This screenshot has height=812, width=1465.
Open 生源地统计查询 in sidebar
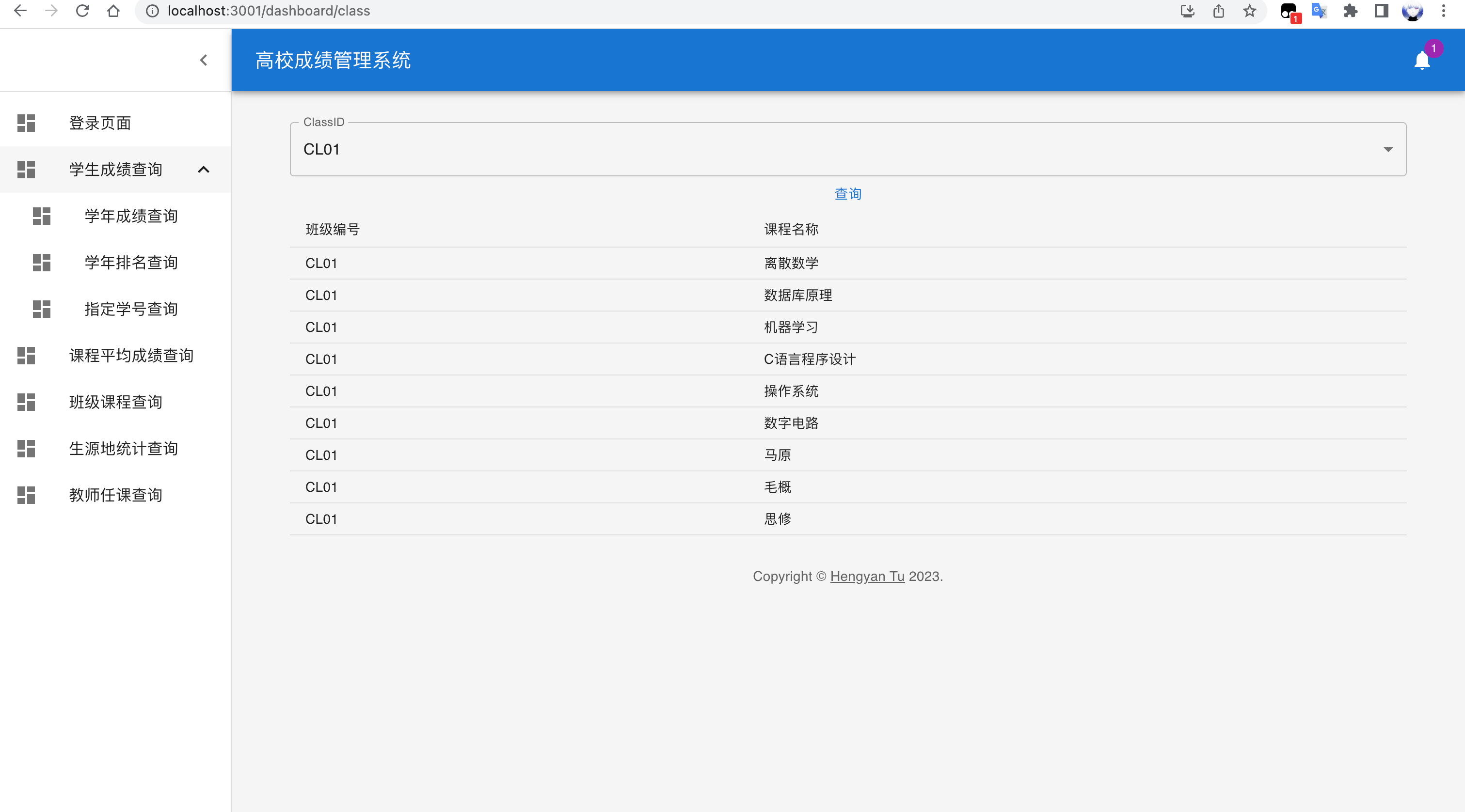pos(123,448)
